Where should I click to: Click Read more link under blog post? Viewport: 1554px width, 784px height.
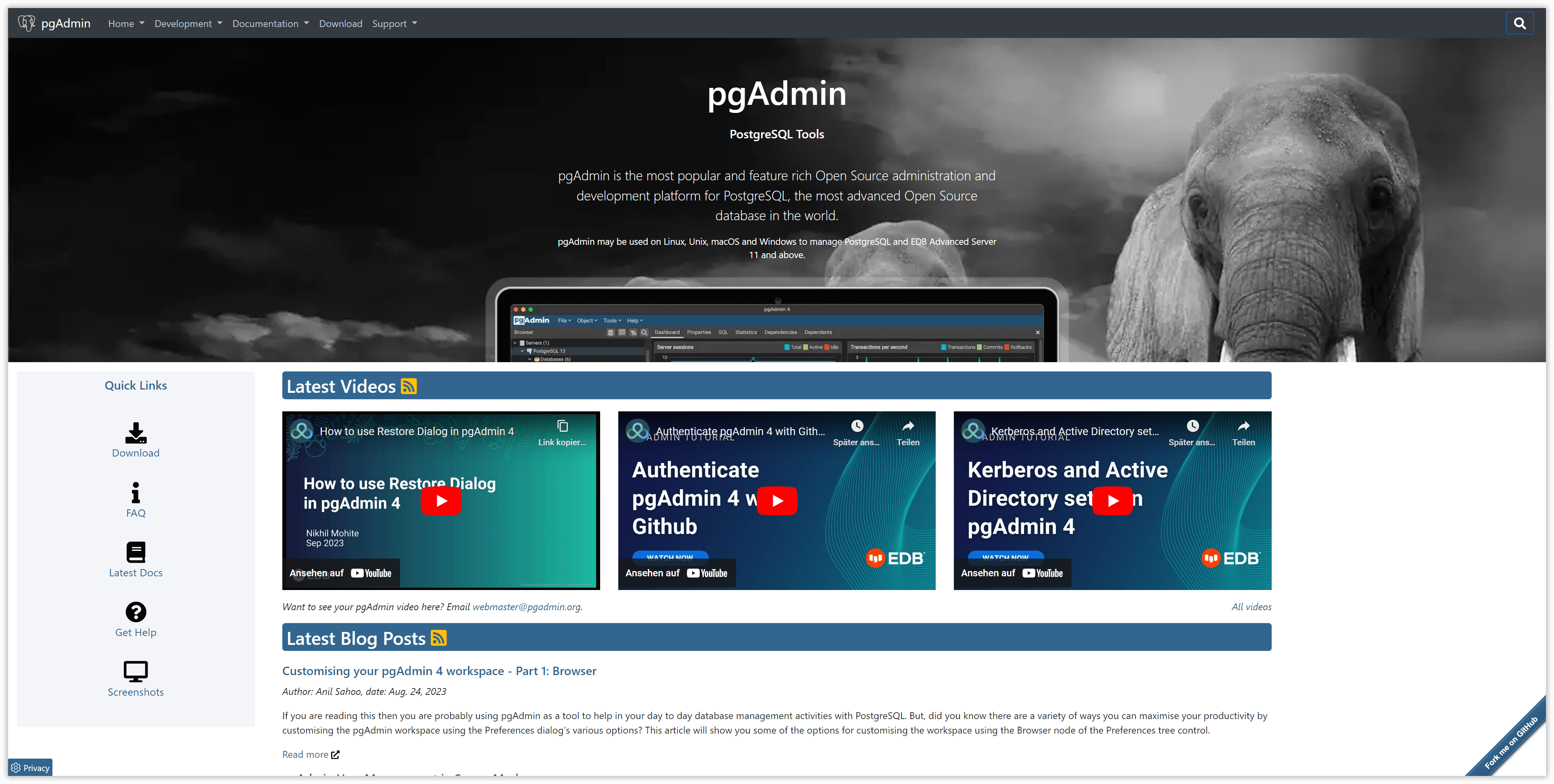305,755
